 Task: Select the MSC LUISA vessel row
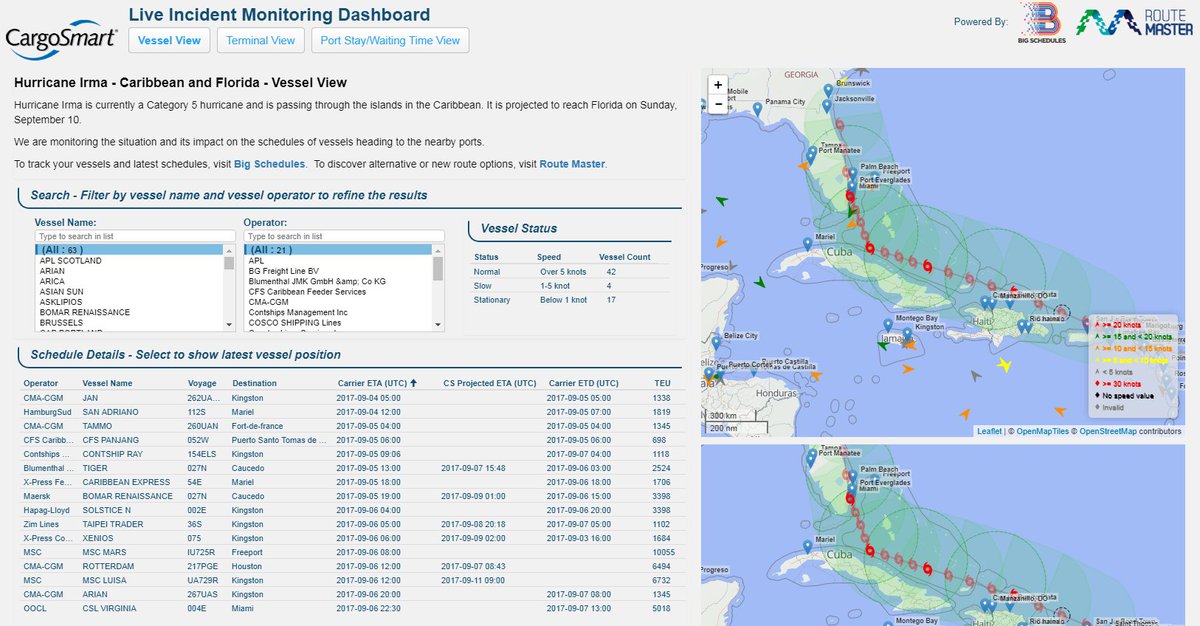coord(349,580)
